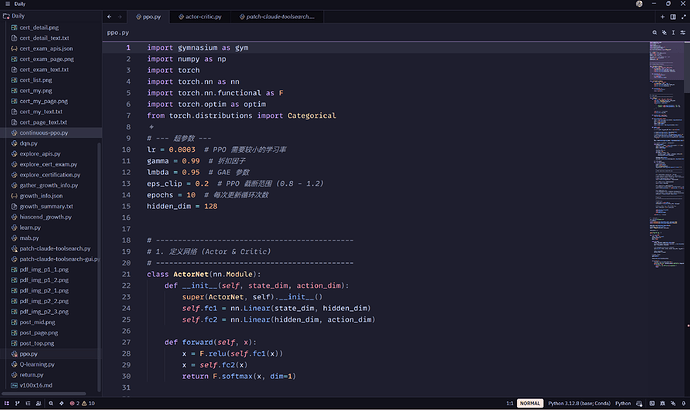This screenshot has height=410, width=690.
Task: Go back with the left arrow
Action: (x=109, y=17)
